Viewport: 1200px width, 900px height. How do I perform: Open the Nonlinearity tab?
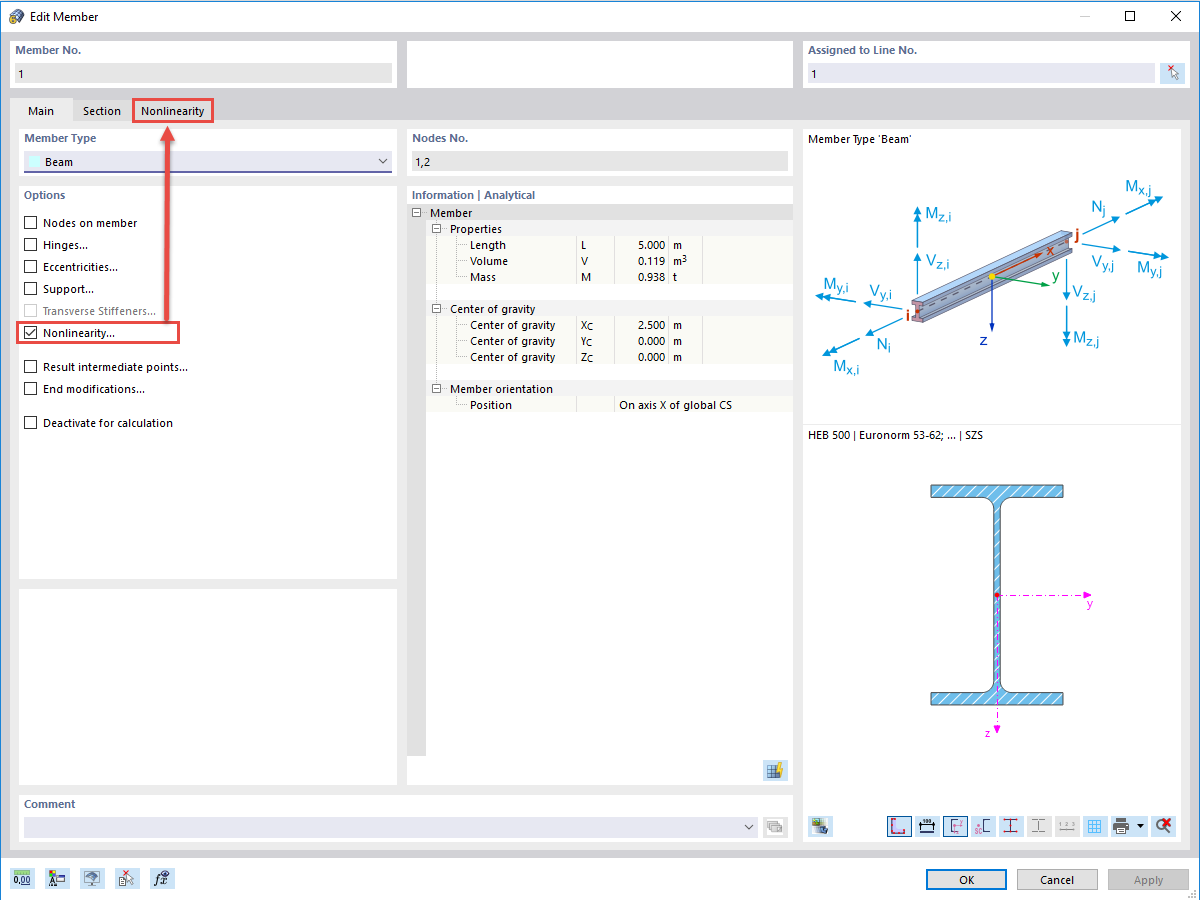pyautogui.click(x=172, y=110)
